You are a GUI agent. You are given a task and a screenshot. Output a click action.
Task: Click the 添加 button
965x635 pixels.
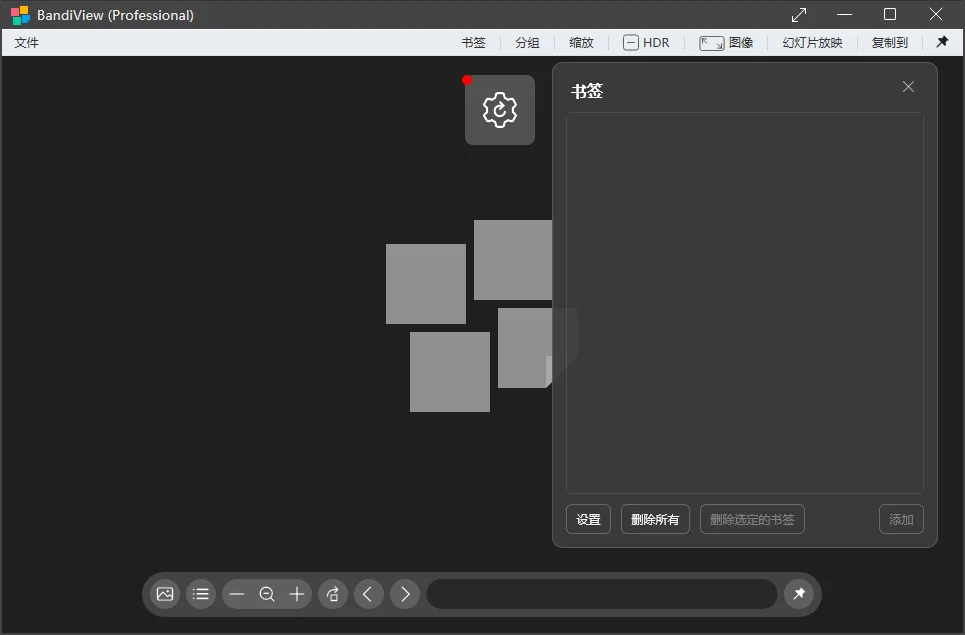[901, 519]
